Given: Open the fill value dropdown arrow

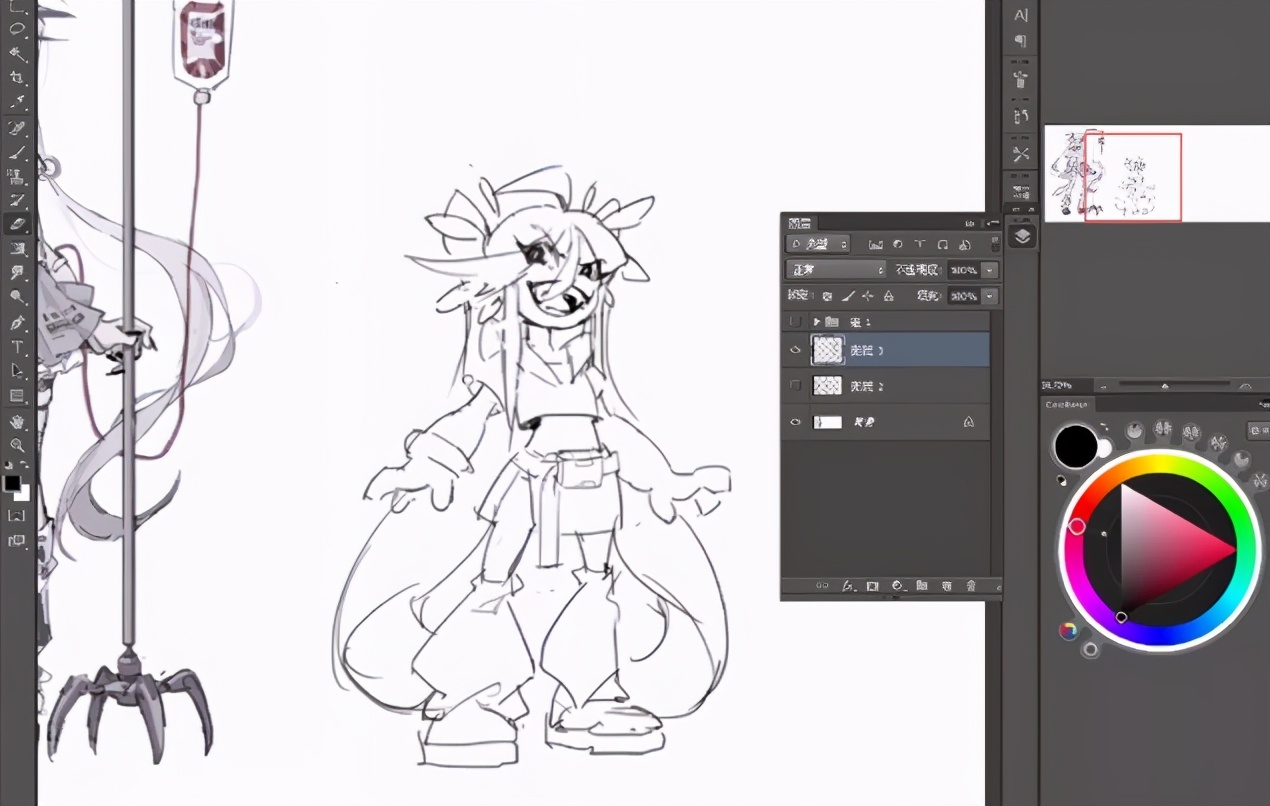Looking at the screenshot, I should pos(990,296).
